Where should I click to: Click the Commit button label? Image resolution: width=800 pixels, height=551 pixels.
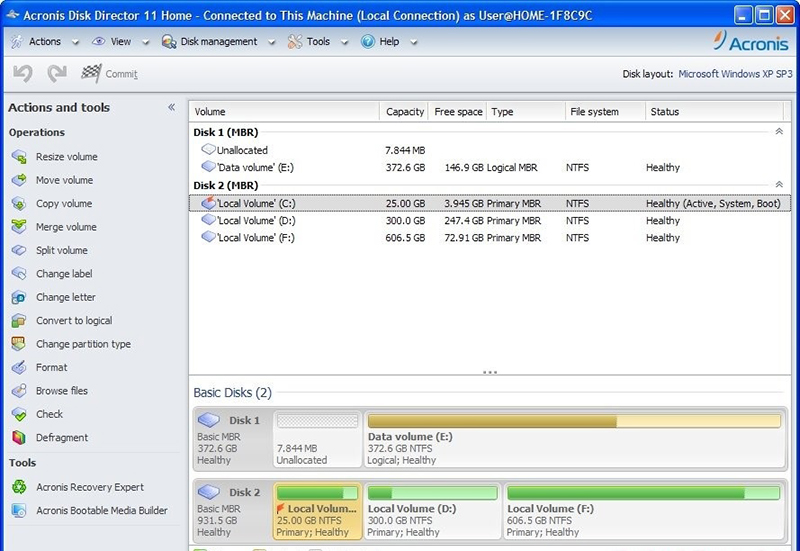121,74
